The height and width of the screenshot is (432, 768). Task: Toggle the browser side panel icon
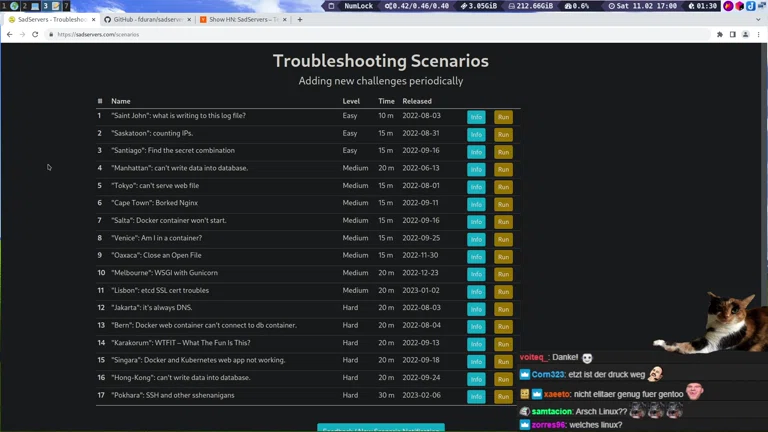click(733, 34)
